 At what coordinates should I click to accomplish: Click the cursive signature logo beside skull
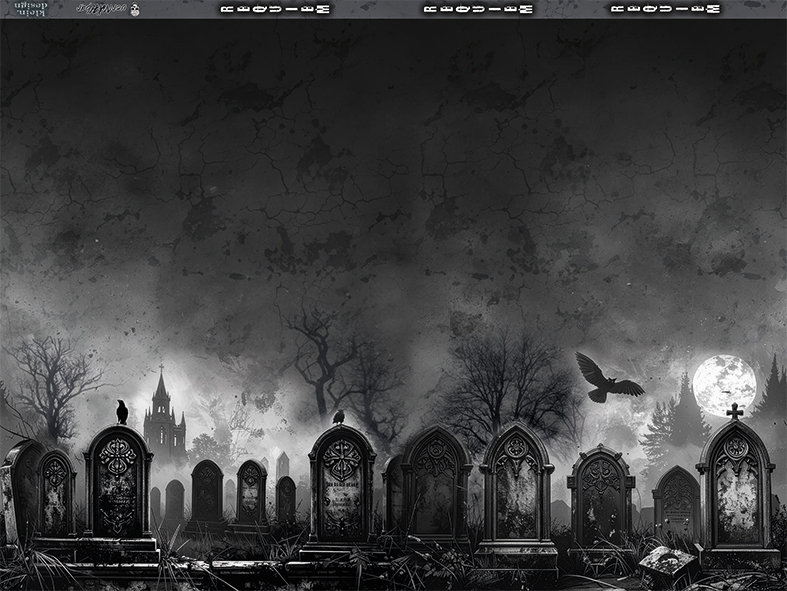point(101,9)
